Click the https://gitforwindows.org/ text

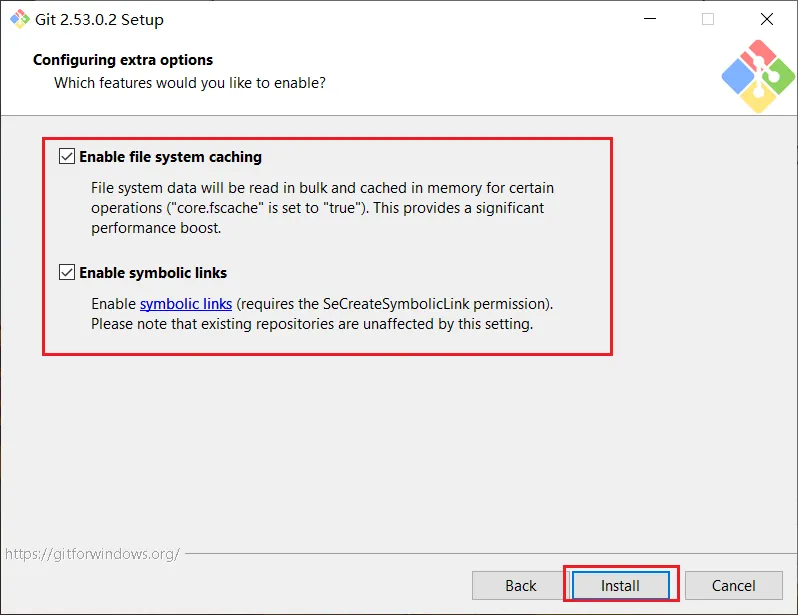point(92,553)
